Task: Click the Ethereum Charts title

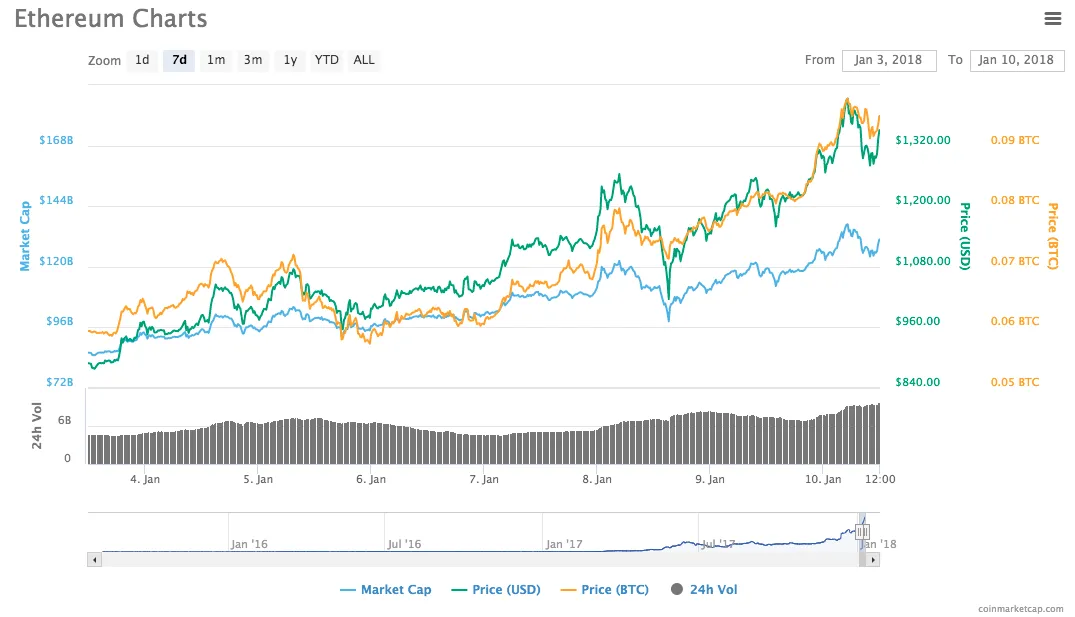Action: click(x=111, y=19)
